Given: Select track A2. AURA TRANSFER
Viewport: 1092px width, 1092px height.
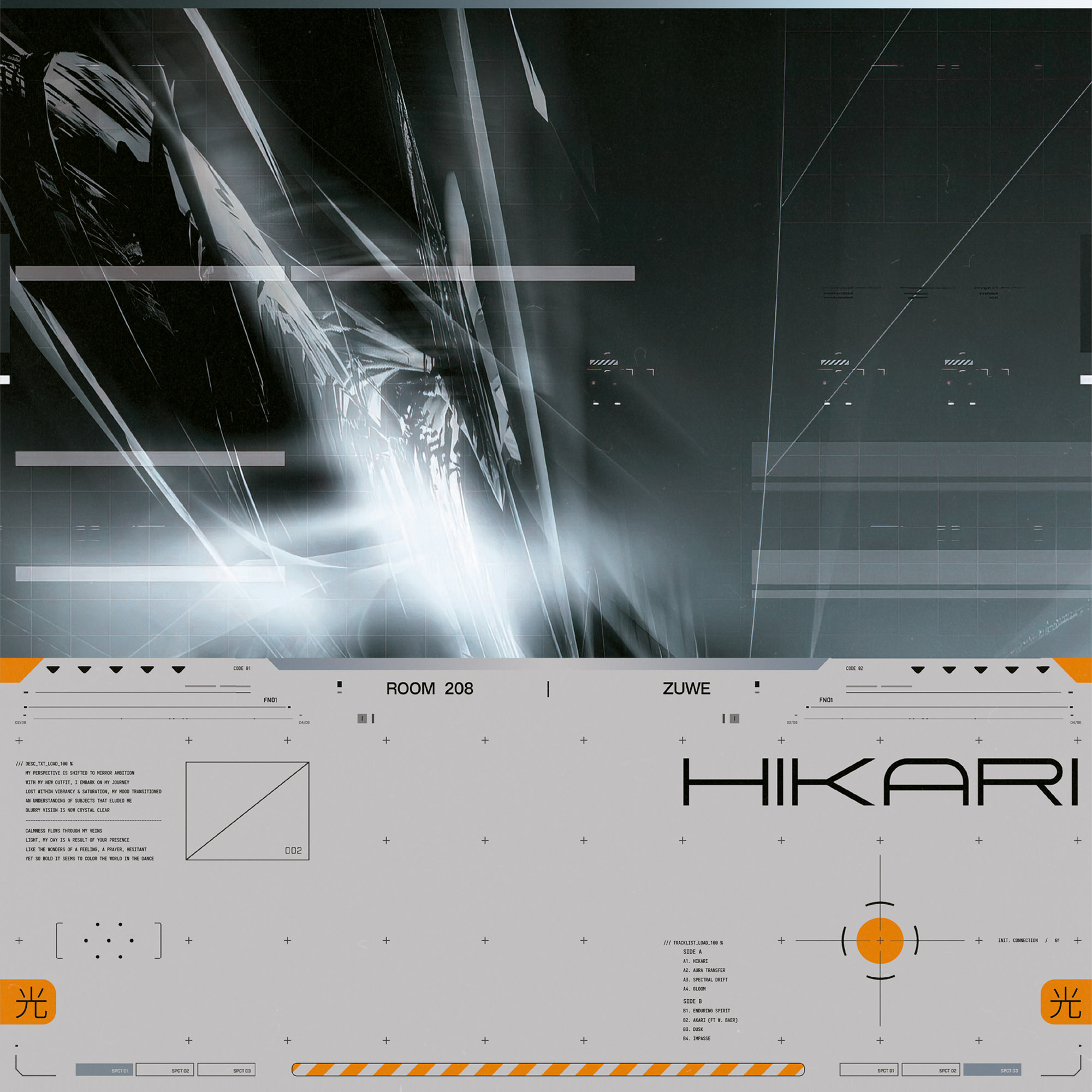Looking at the screenshot, I should coord(704,970).
